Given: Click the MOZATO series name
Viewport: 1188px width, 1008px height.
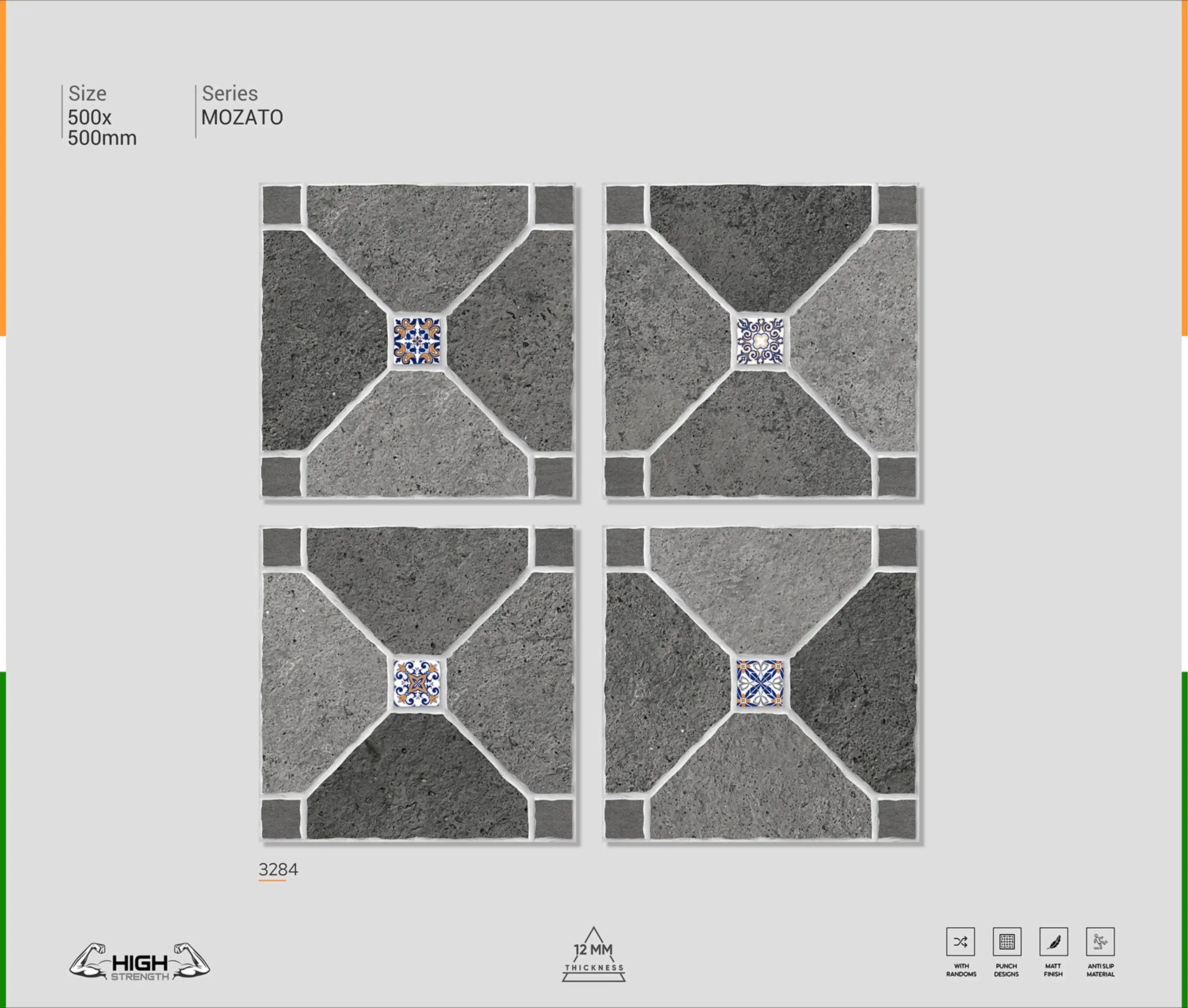Looking at the screenshot, I should [242, 117].
